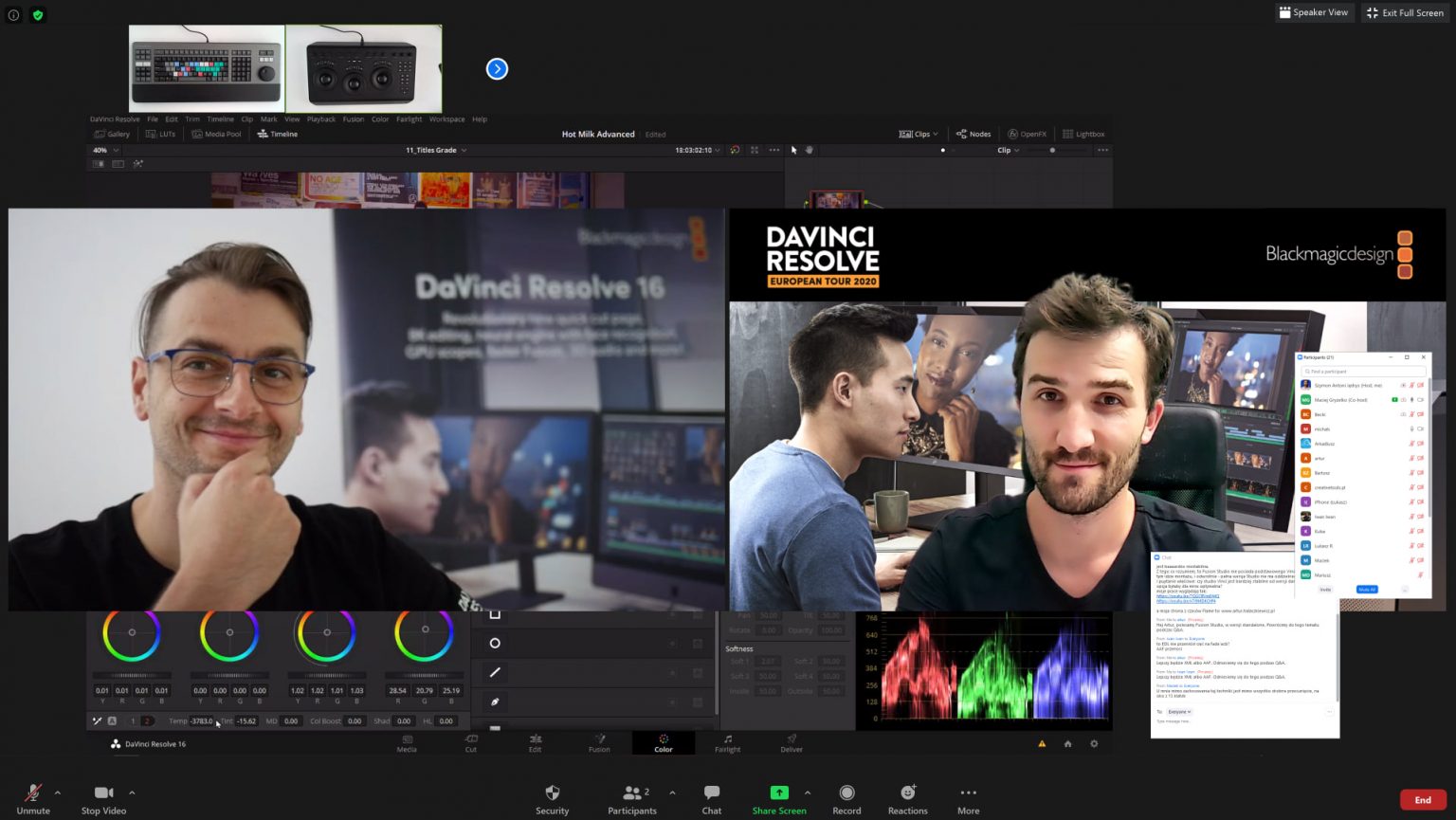This screenshot has width=1456, height=820.
Task: Click the Tint value field
Action: (246, 721)
